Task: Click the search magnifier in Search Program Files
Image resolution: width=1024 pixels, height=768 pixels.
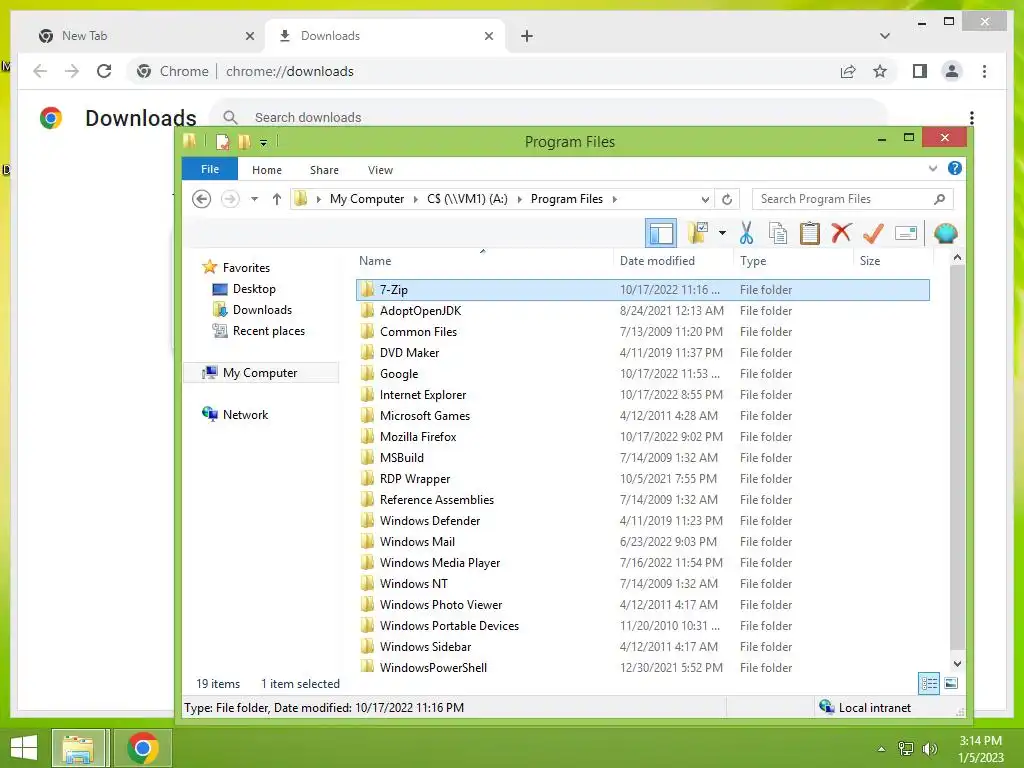Action: click(939, 199)
